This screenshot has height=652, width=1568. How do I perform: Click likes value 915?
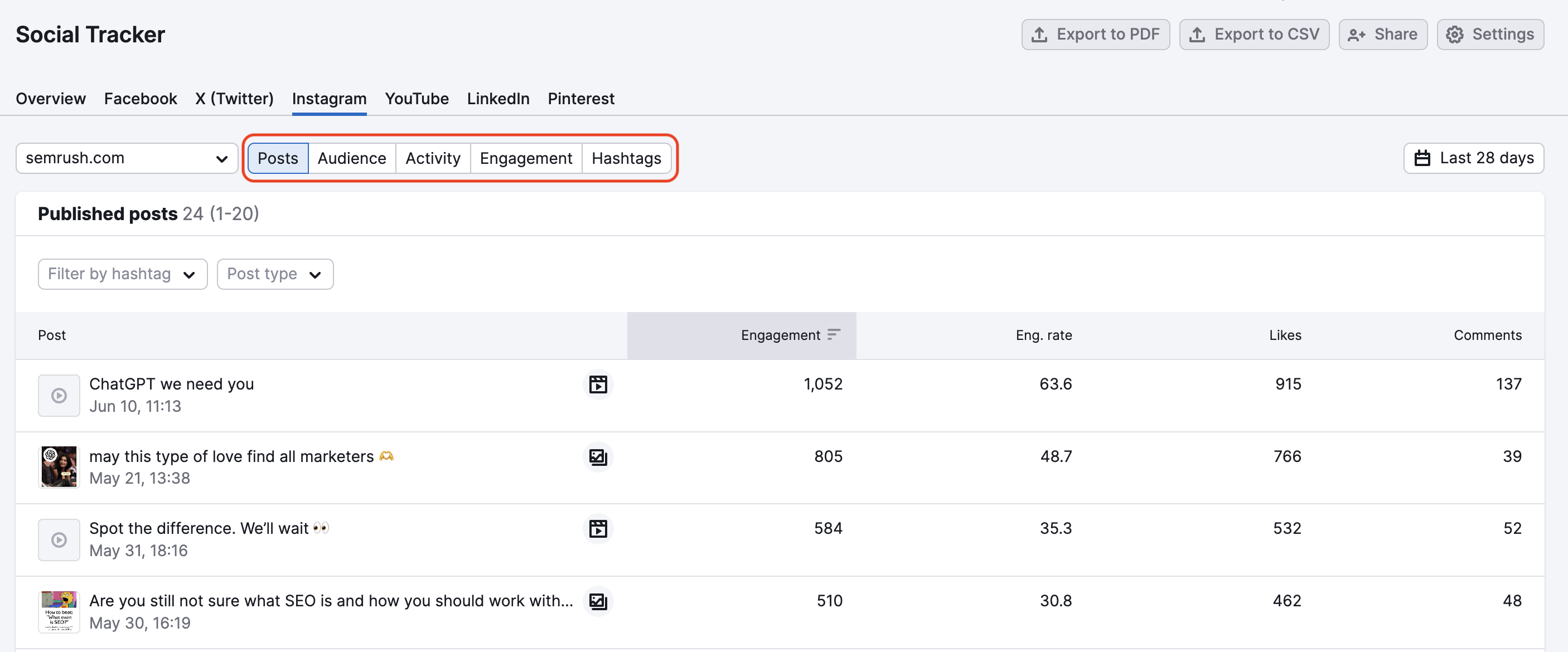[1288, 385]
